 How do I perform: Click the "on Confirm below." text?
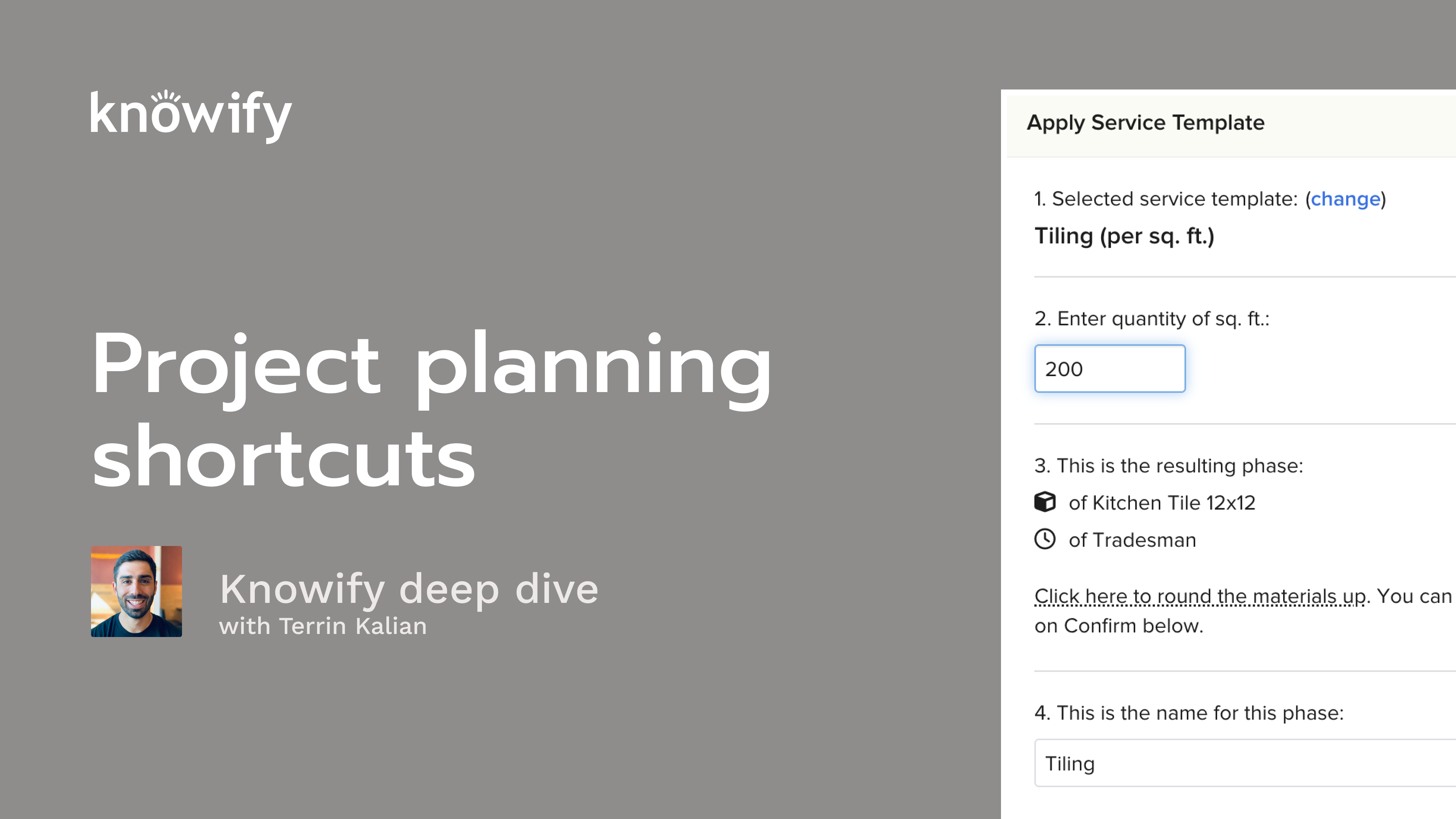click(x=1119, y=626)
